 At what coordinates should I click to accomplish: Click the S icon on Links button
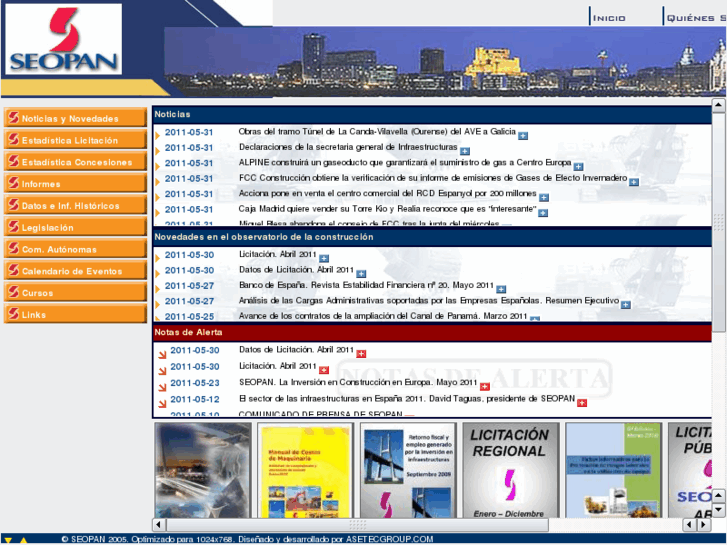click(13, 314)
